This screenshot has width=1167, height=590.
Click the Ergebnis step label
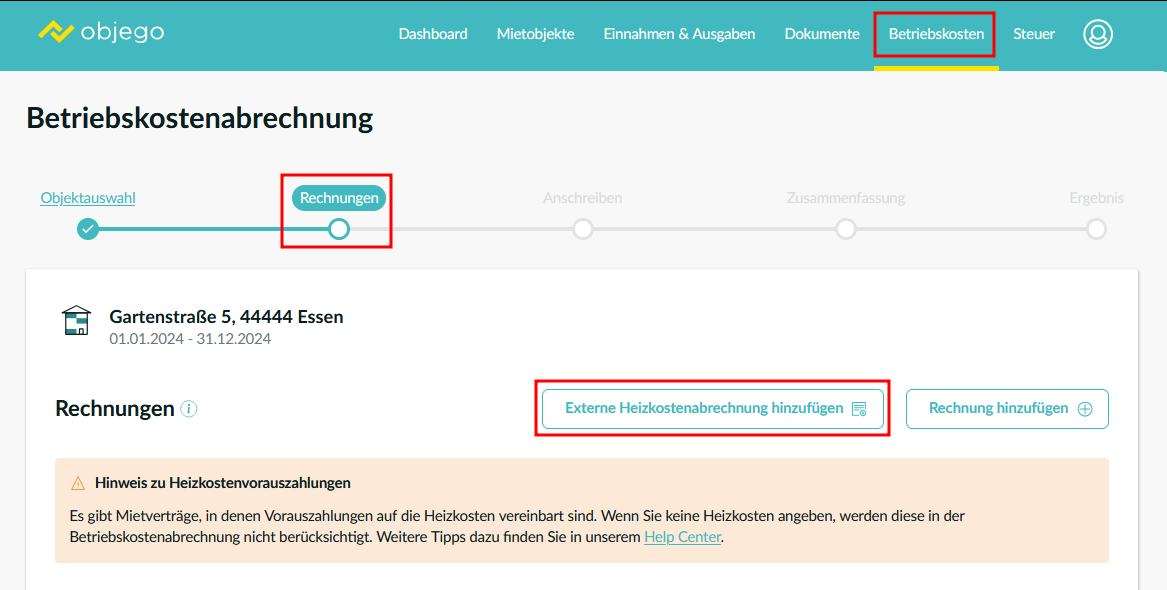point(1096,198)
